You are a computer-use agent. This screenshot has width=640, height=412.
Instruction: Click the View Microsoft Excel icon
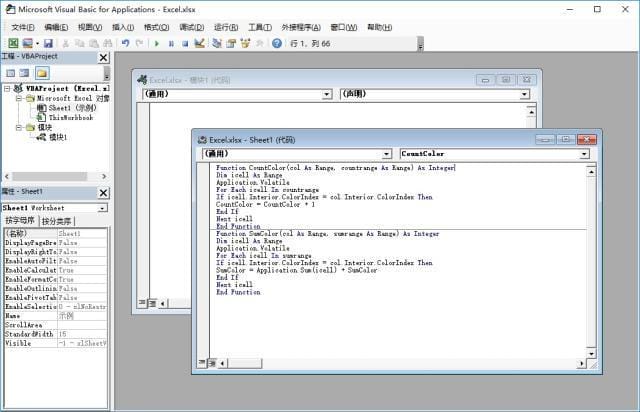point(13,43)
